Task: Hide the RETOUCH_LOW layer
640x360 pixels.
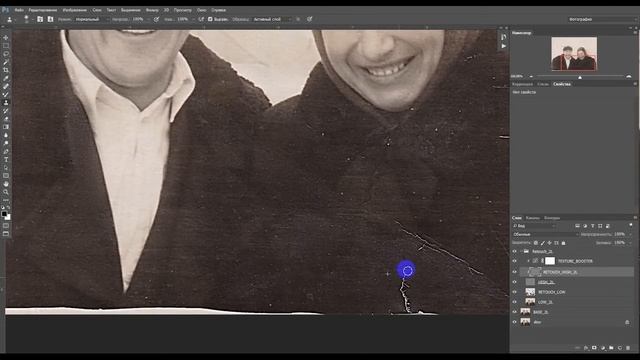Action: click(515, 292)
